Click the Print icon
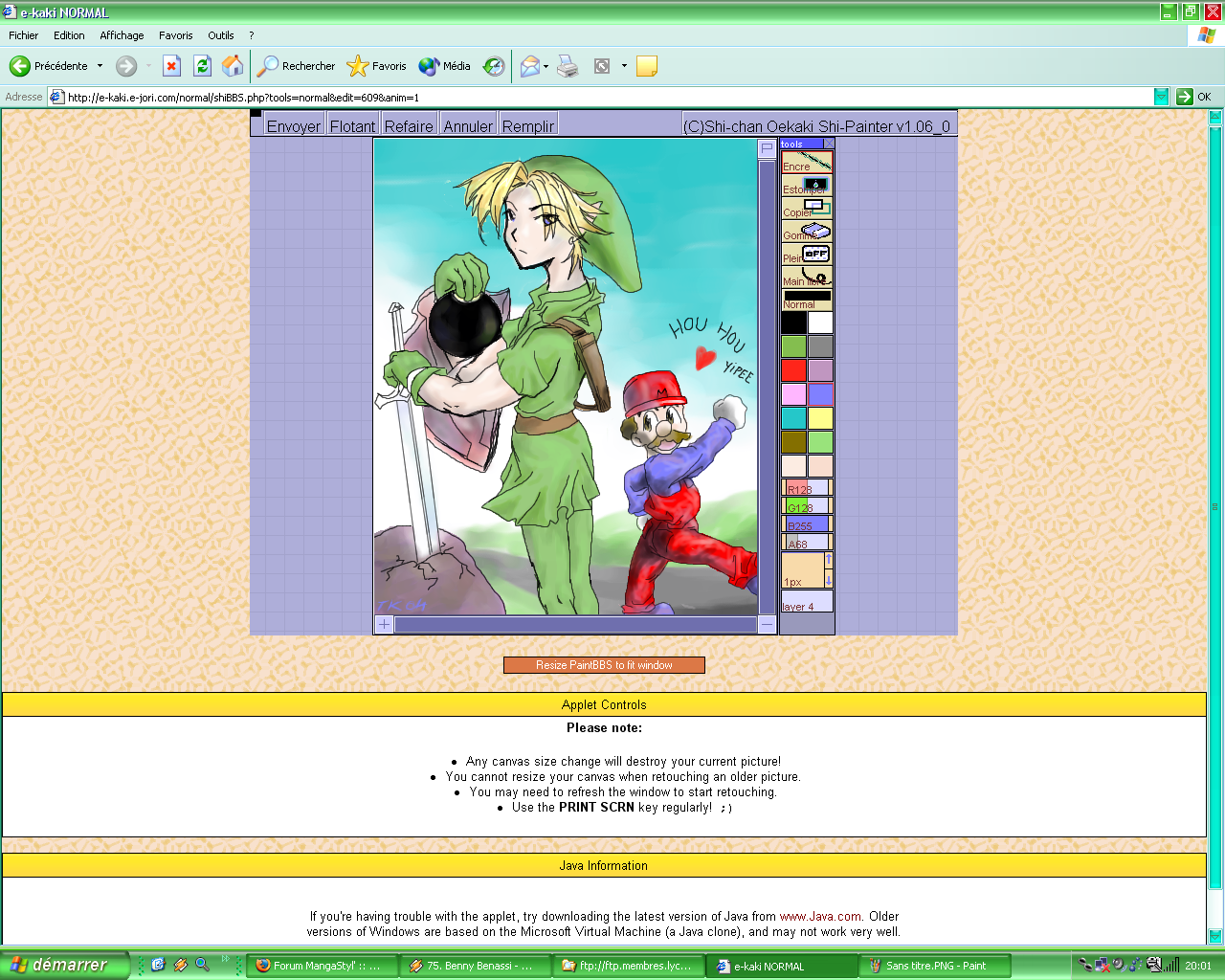The image size is (1225, 980). pyautogui.click(x=568, y=66)
